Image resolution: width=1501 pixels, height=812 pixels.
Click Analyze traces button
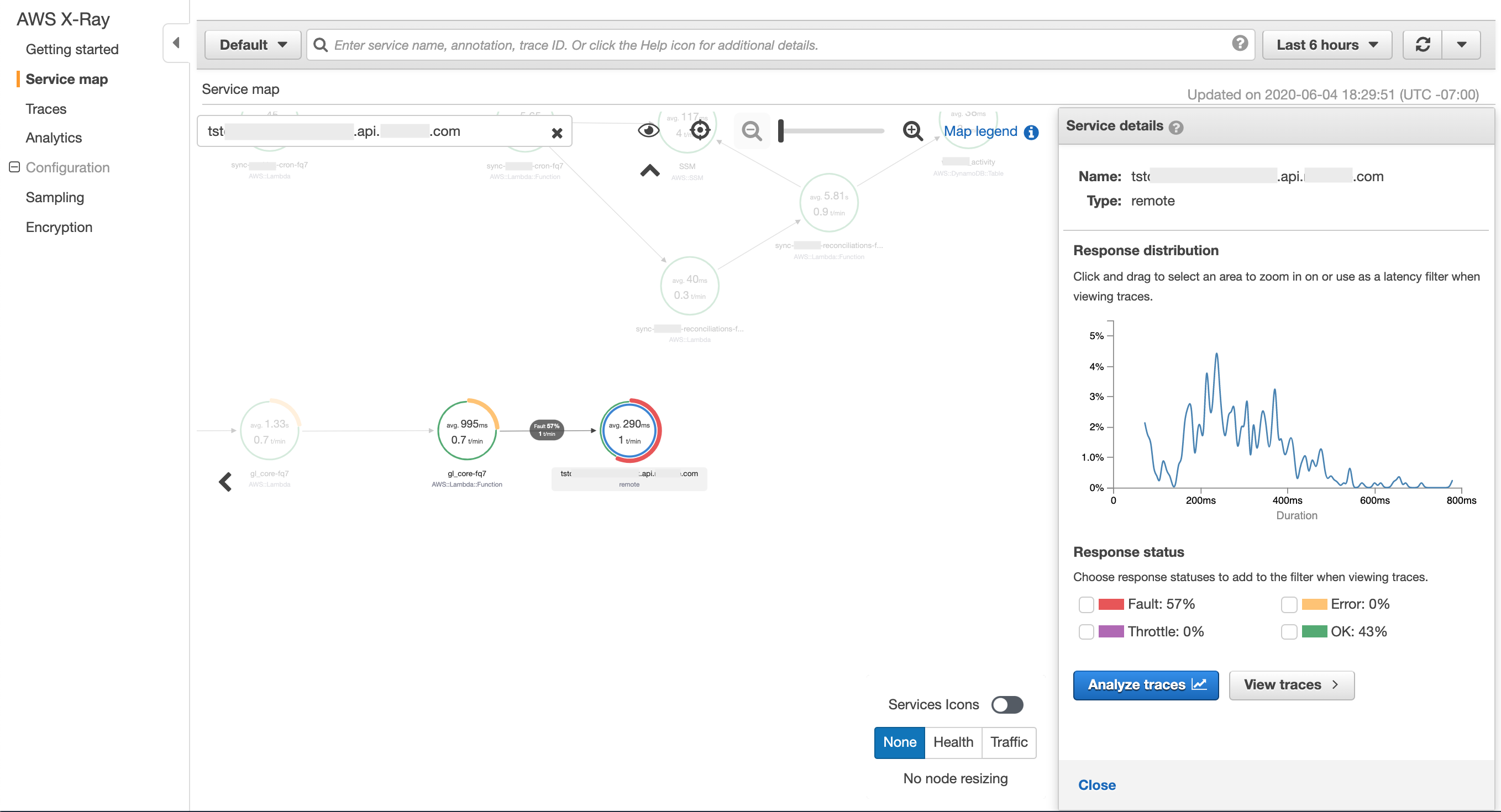[x=1146, y=685]
